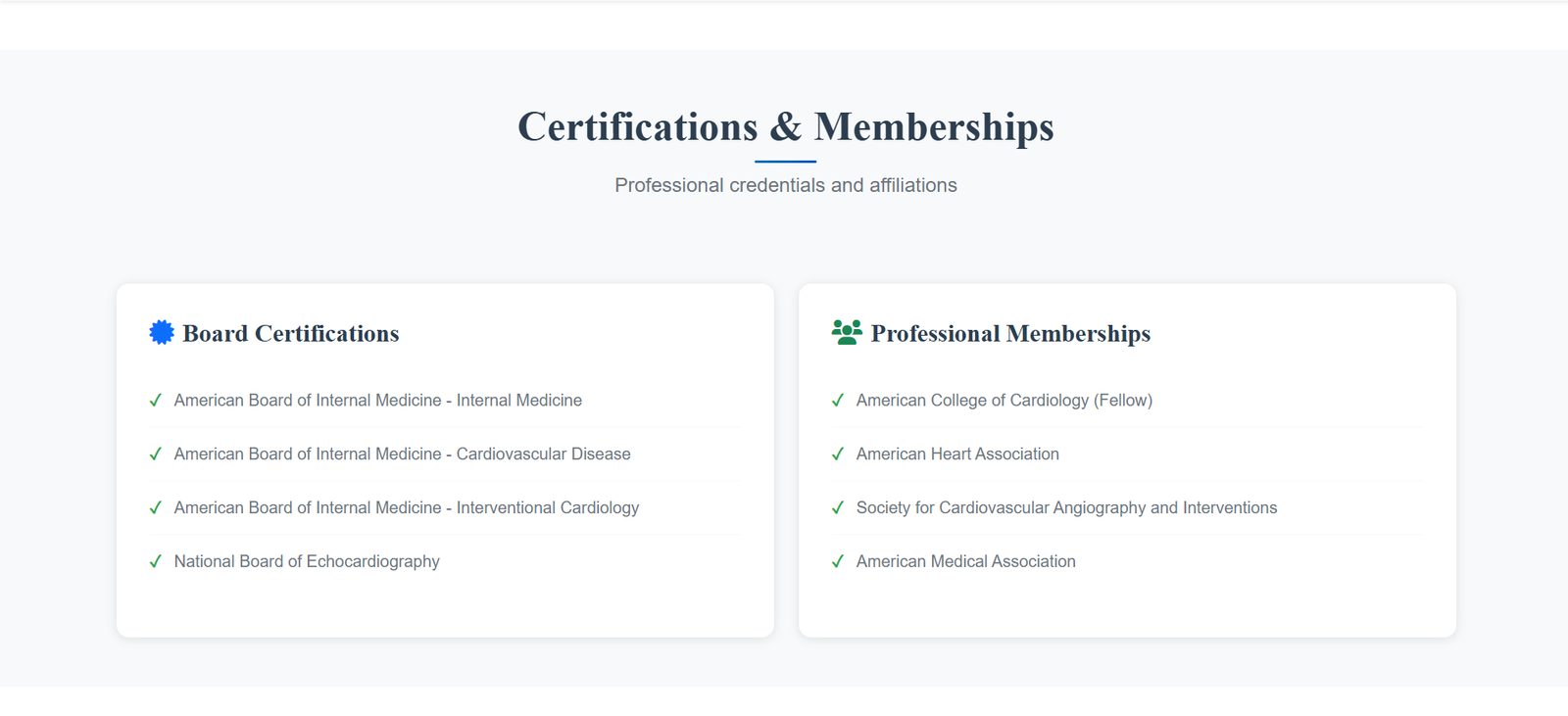Click checkmark beside Interventional Cardiology certification
The image size is (1568, 716).
155,508
